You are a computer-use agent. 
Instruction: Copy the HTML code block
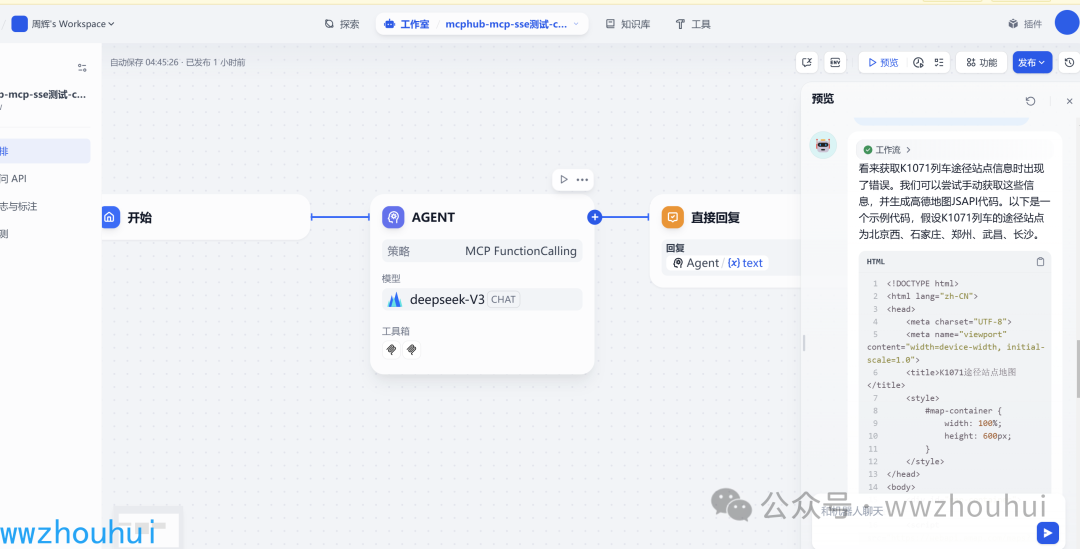(1041, 262)
